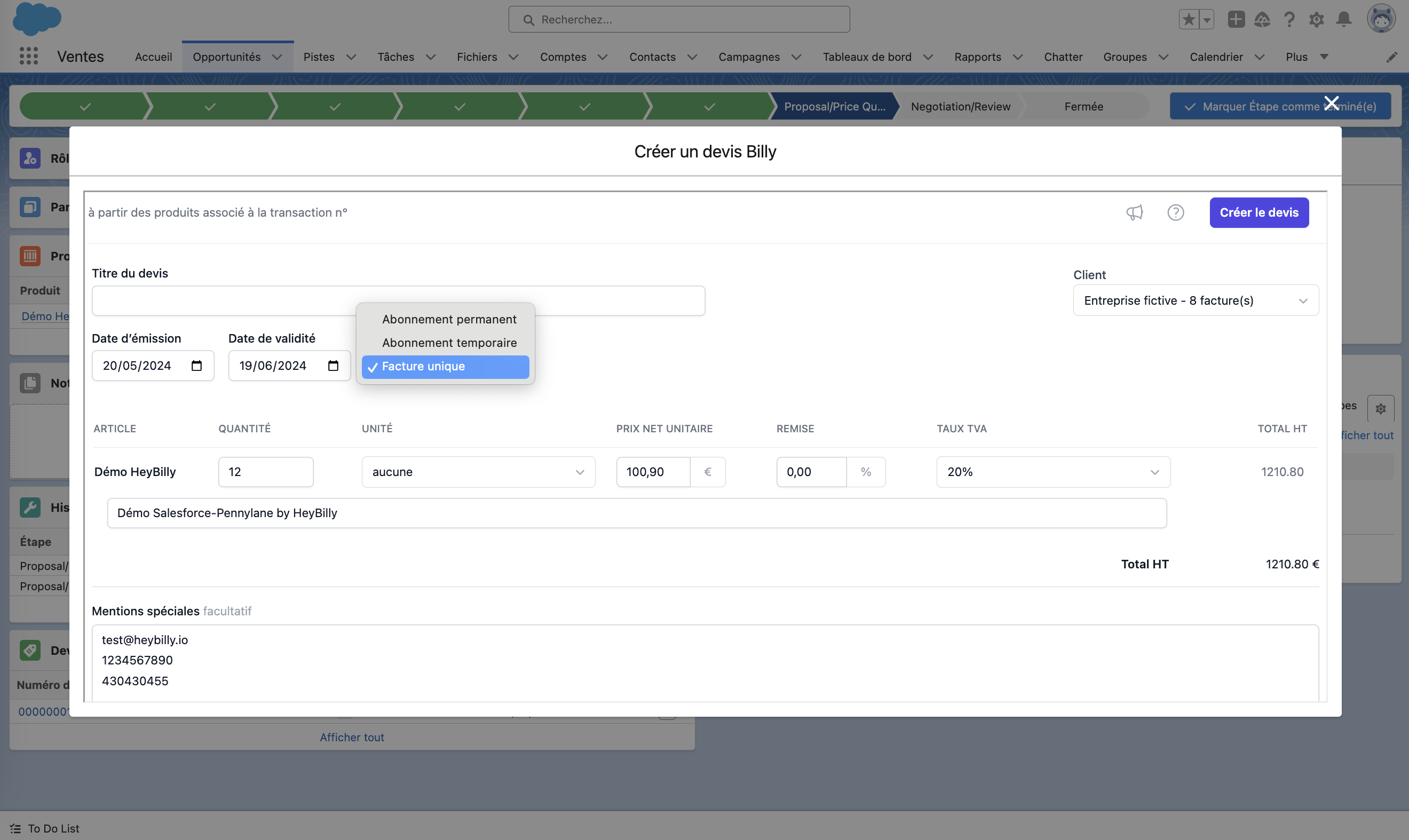
Task: Expand the Client dropdown Entreprise fictive
Action: (1195, 300)
